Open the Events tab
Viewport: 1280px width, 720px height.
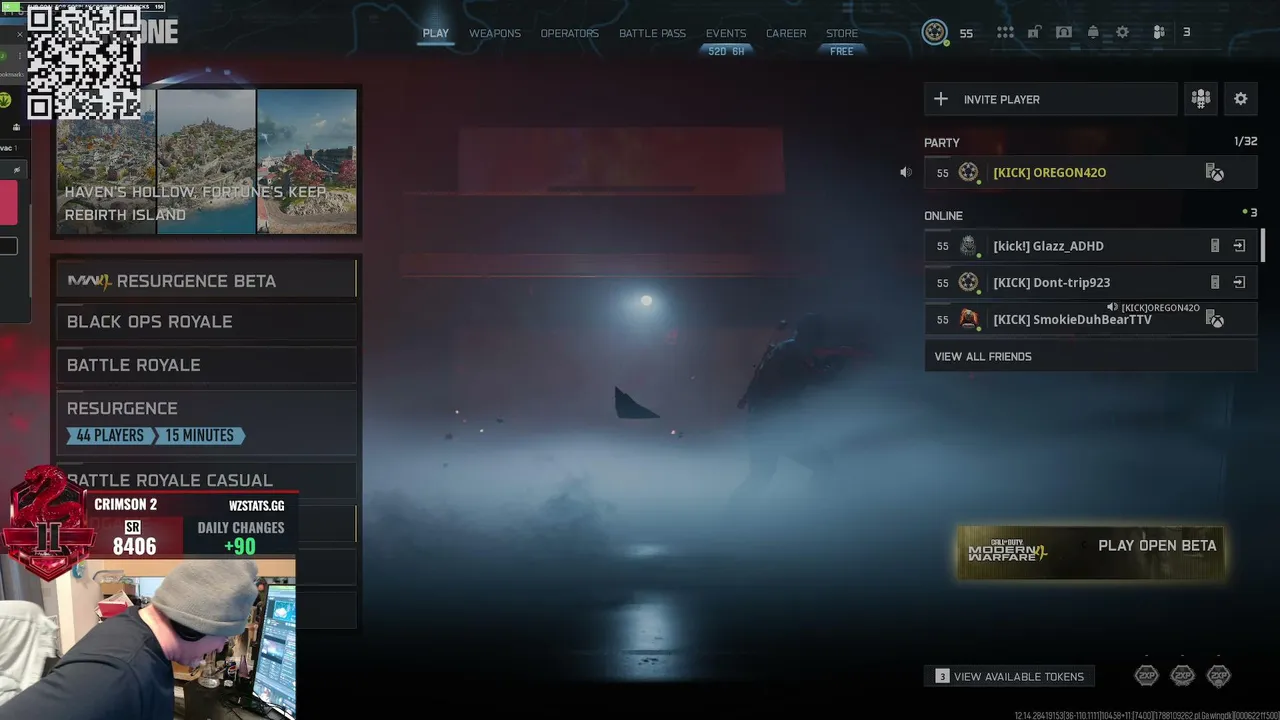pyautogui.click(x=726, y=33)
